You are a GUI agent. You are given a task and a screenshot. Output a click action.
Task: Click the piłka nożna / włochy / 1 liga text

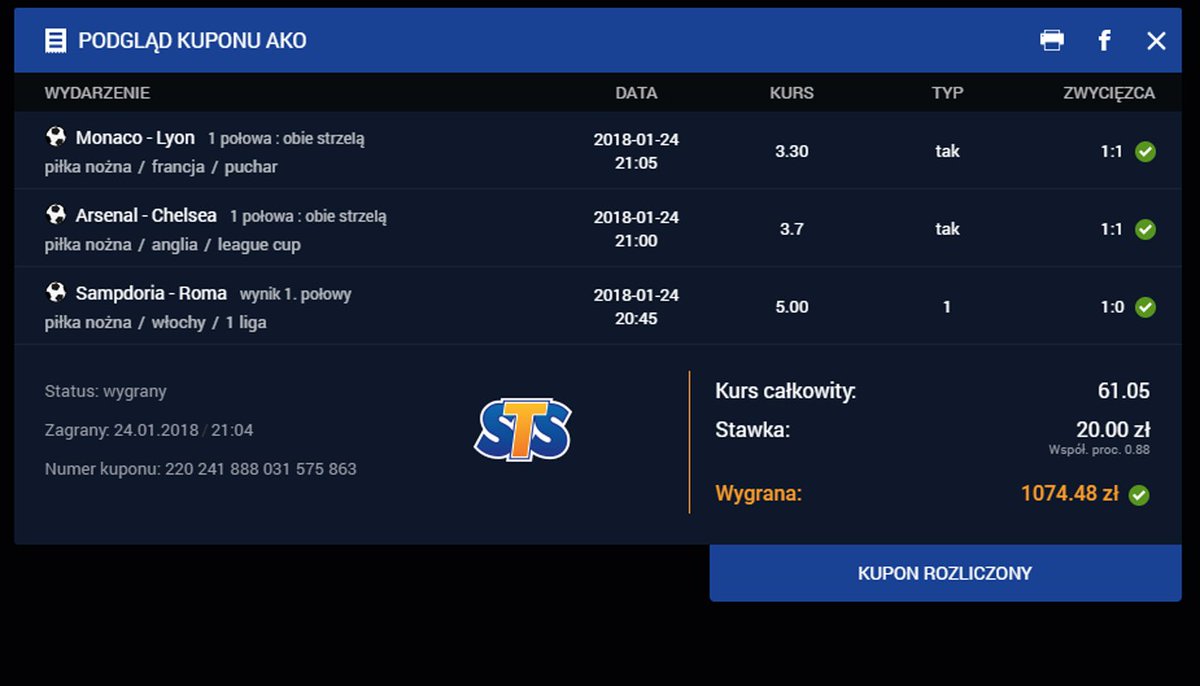click(156, 323)
